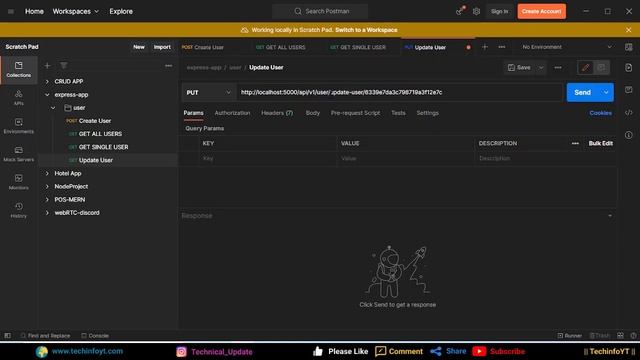Click Switch to a Workspace link
640x360 pixels.
coord(366,30)
